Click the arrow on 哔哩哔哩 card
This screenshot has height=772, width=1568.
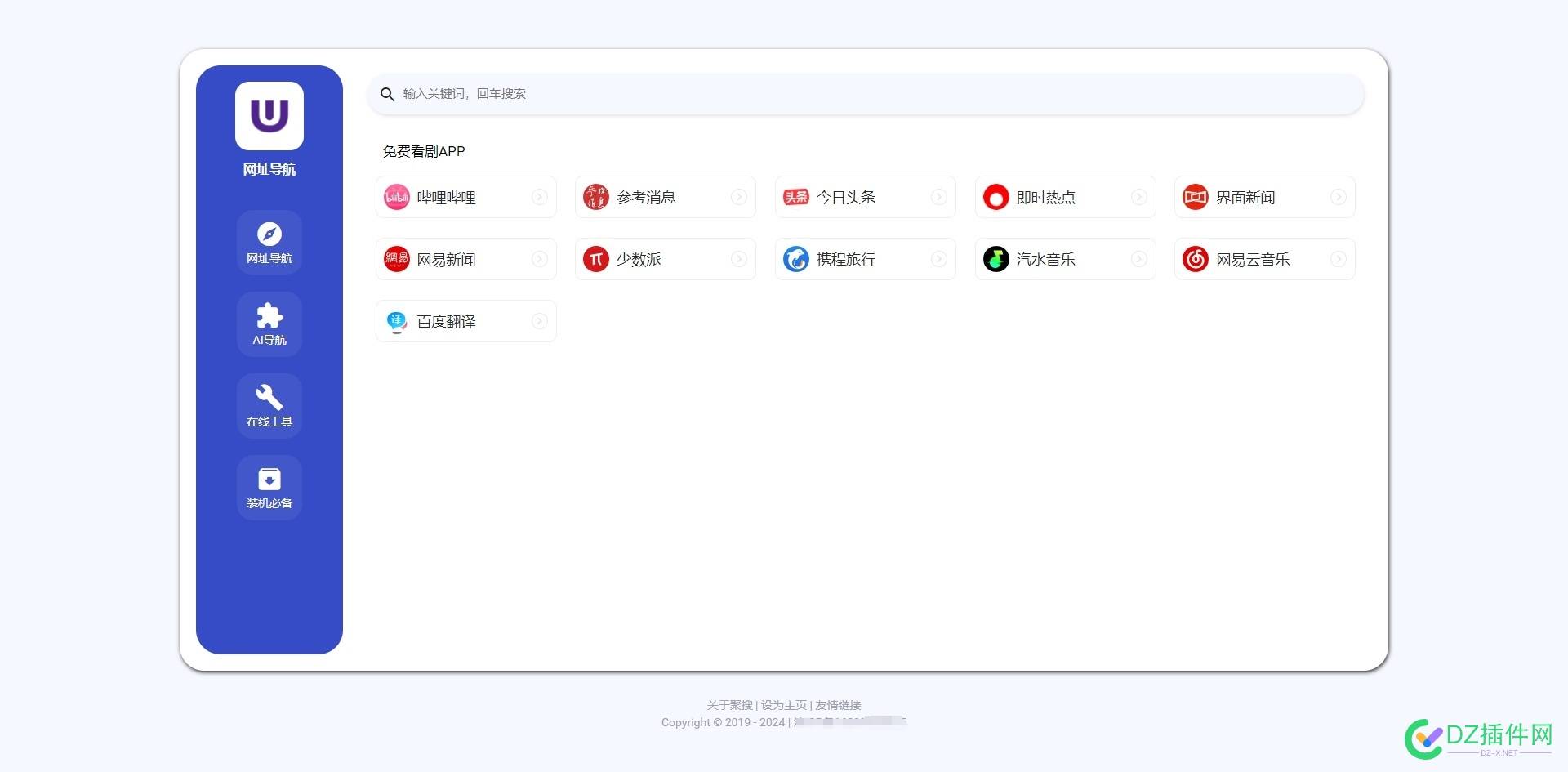(540, 197)
